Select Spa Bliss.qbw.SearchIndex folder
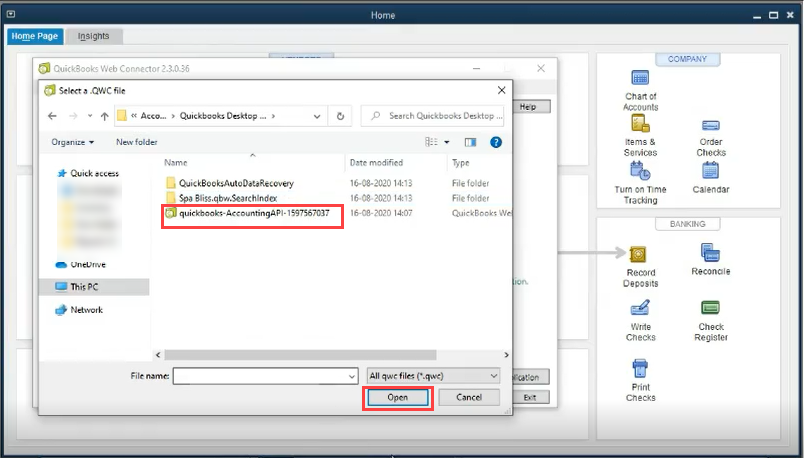 click(x=228, y=198)
